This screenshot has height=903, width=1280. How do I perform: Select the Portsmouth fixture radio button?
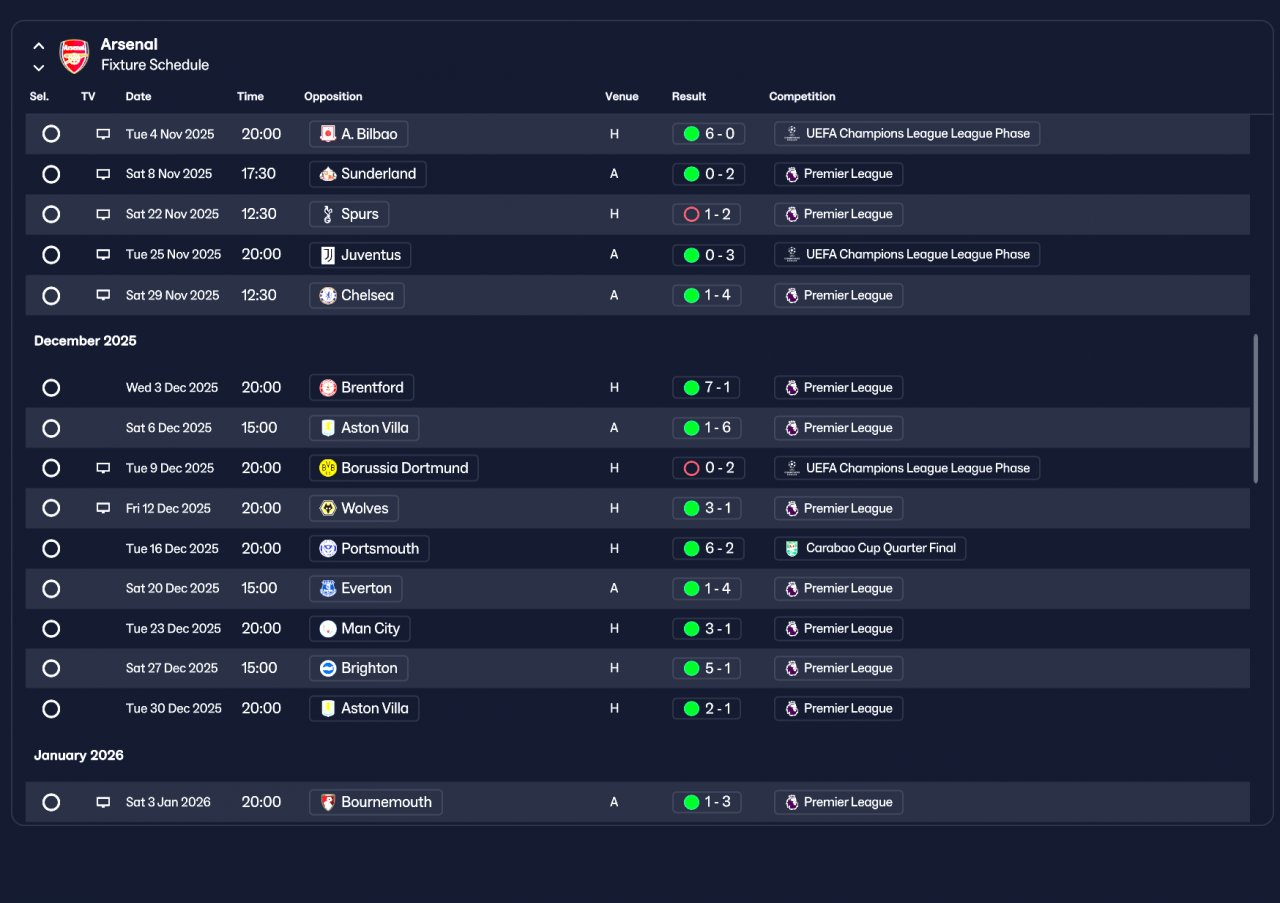tap(51, 548)
